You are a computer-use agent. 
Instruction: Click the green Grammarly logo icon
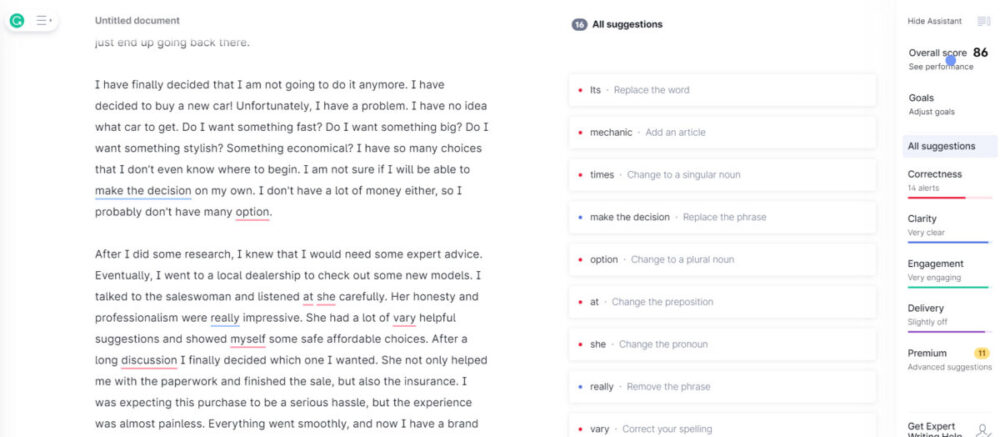[x=17, y=21]
